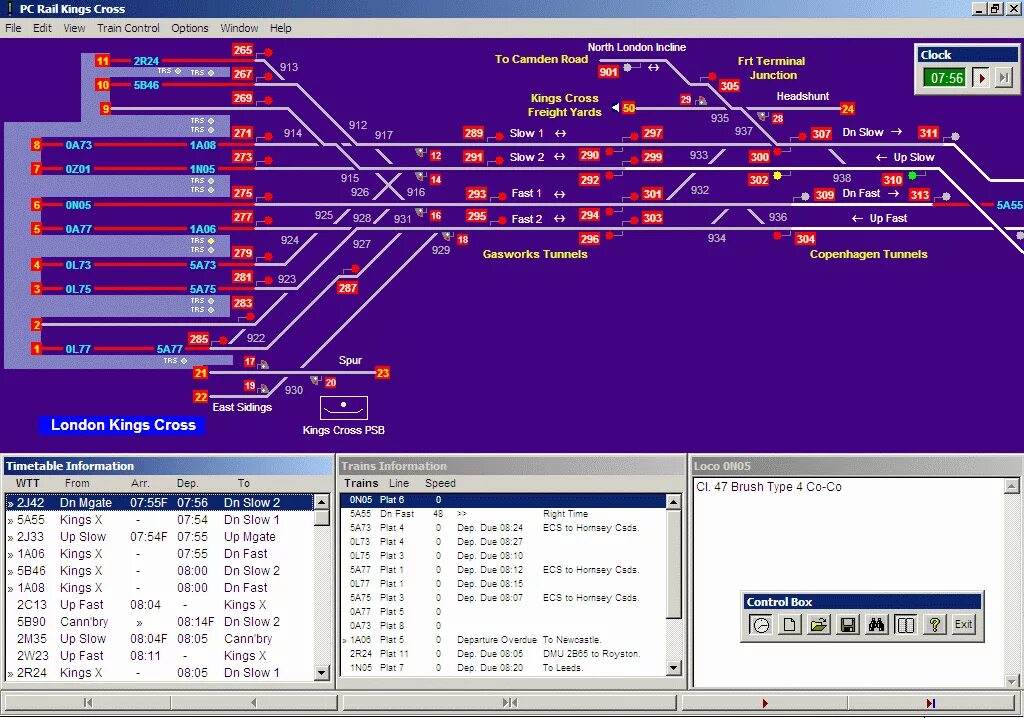Image resolution: width=1024 pixels, height=718 pixels.
Task: Click the centre converging-arrows button in bottom bar
Action: [x=509, y=703]
